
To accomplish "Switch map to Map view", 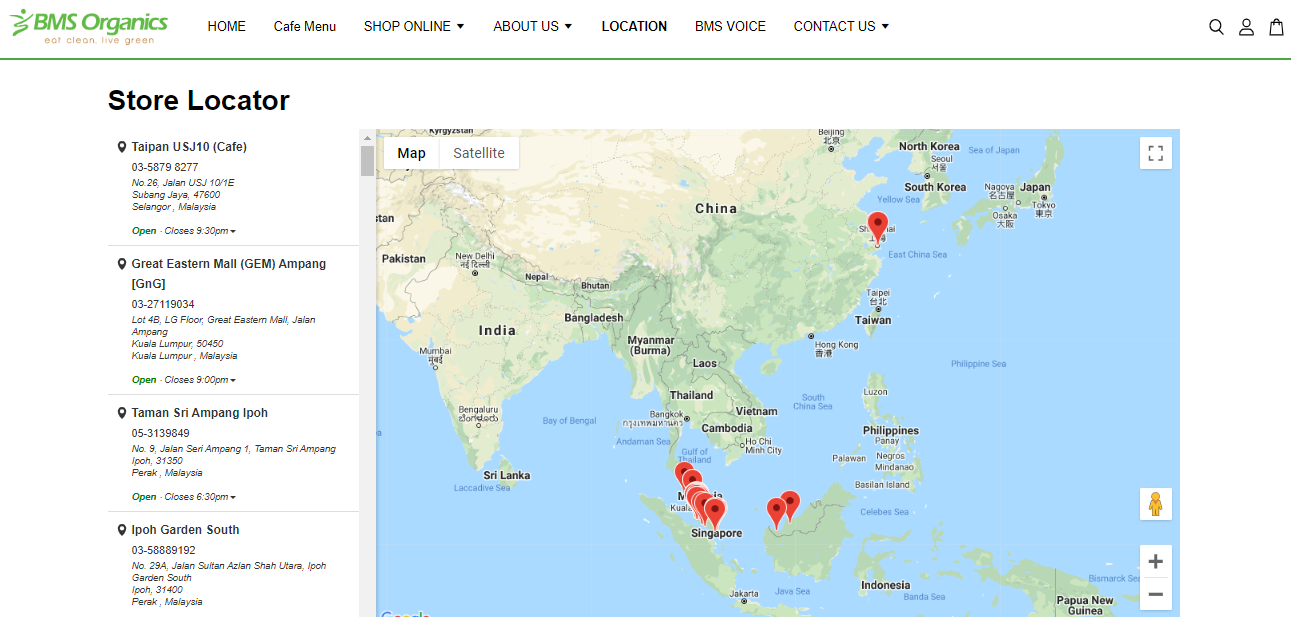I will (411, 153).
